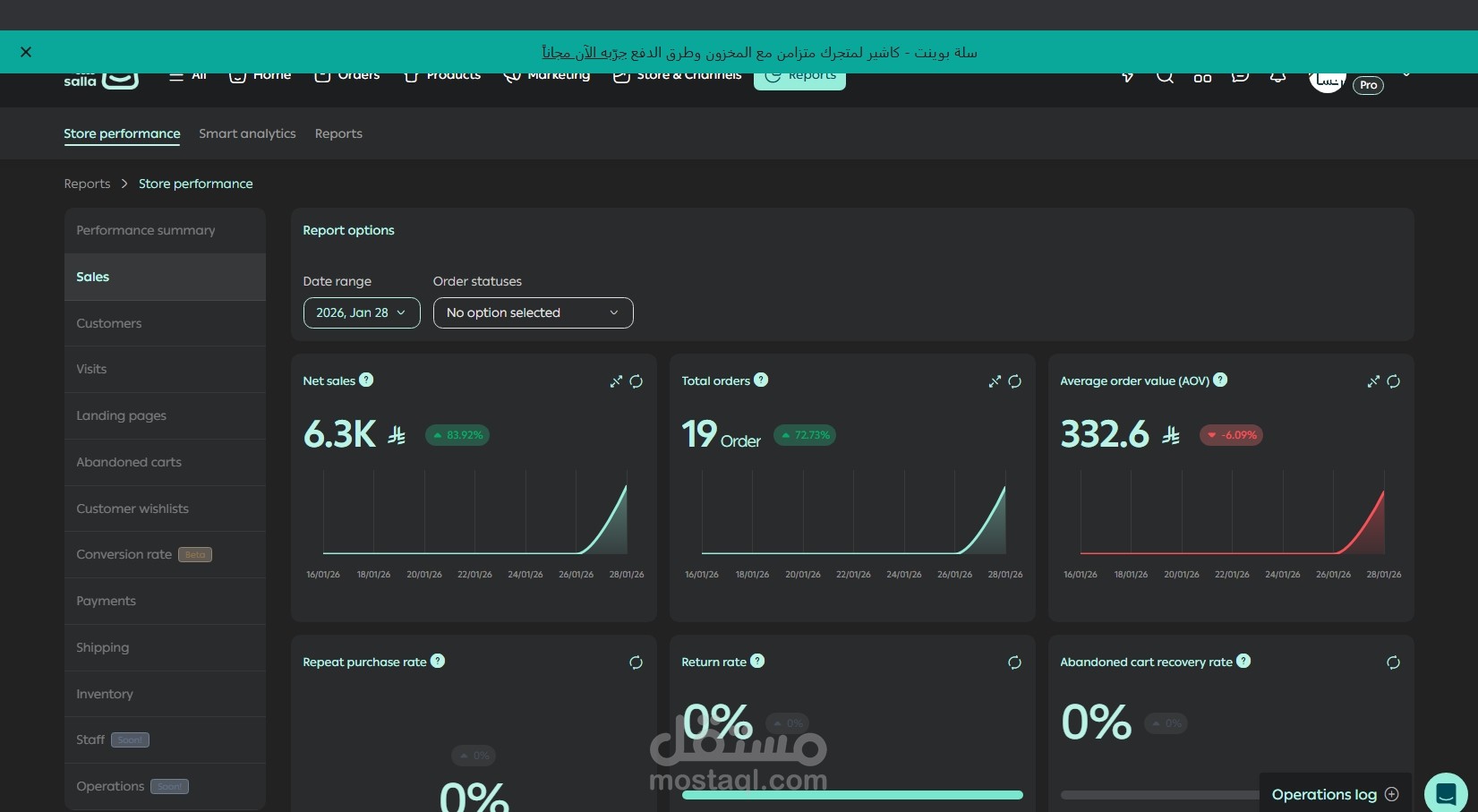Expand the Total orders chart
This screenshot has width=1478, height=812.
click(x=995, y=381)
